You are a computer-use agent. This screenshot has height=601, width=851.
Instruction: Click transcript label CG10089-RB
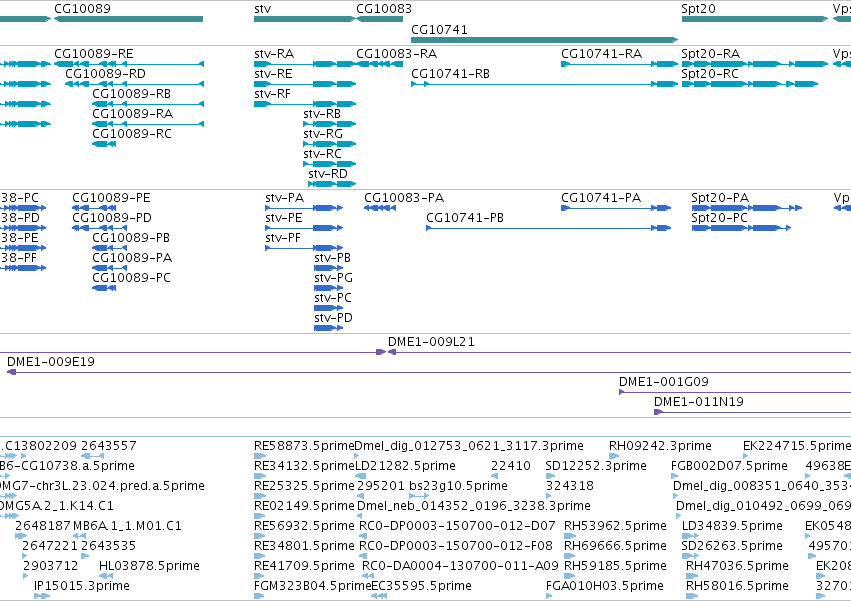tap(131, 94)
